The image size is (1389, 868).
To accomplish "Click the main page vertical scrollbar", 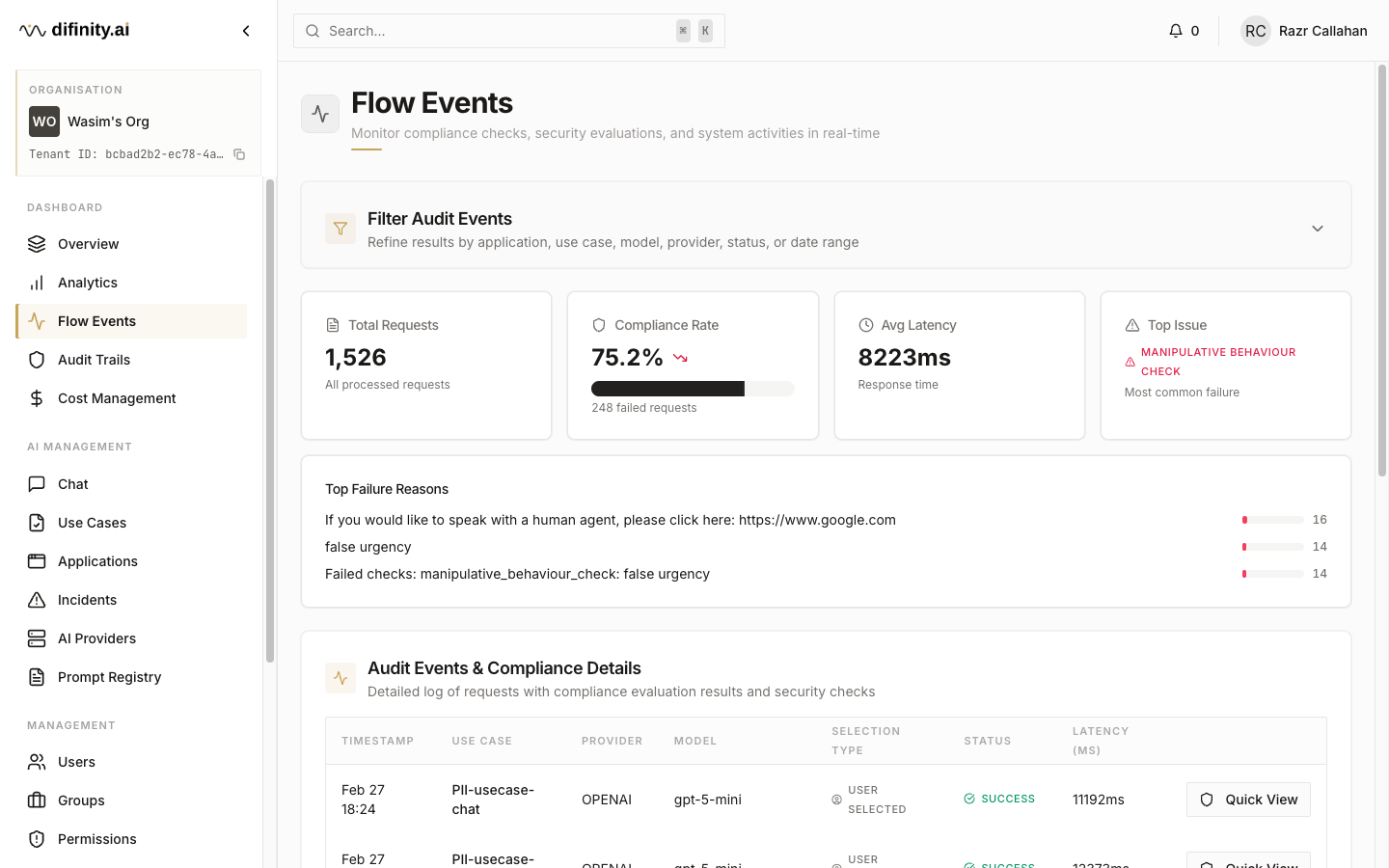I will coord(1381,271).
